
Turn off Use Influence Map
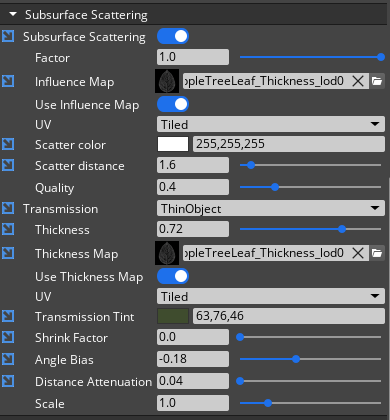173,104
